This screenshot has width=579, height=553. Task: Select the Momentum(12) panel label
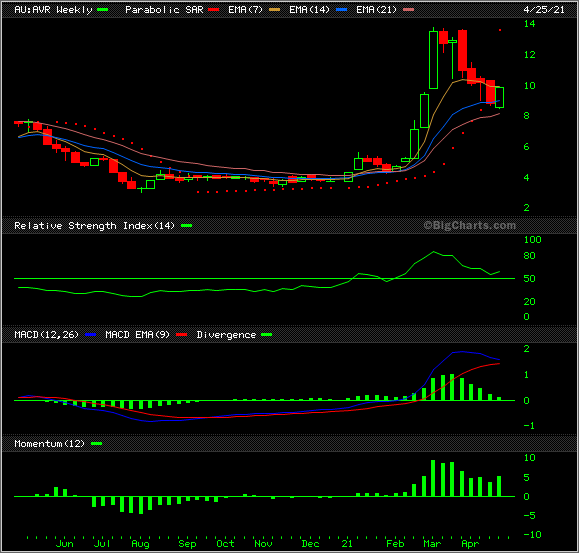pos(49,443)
